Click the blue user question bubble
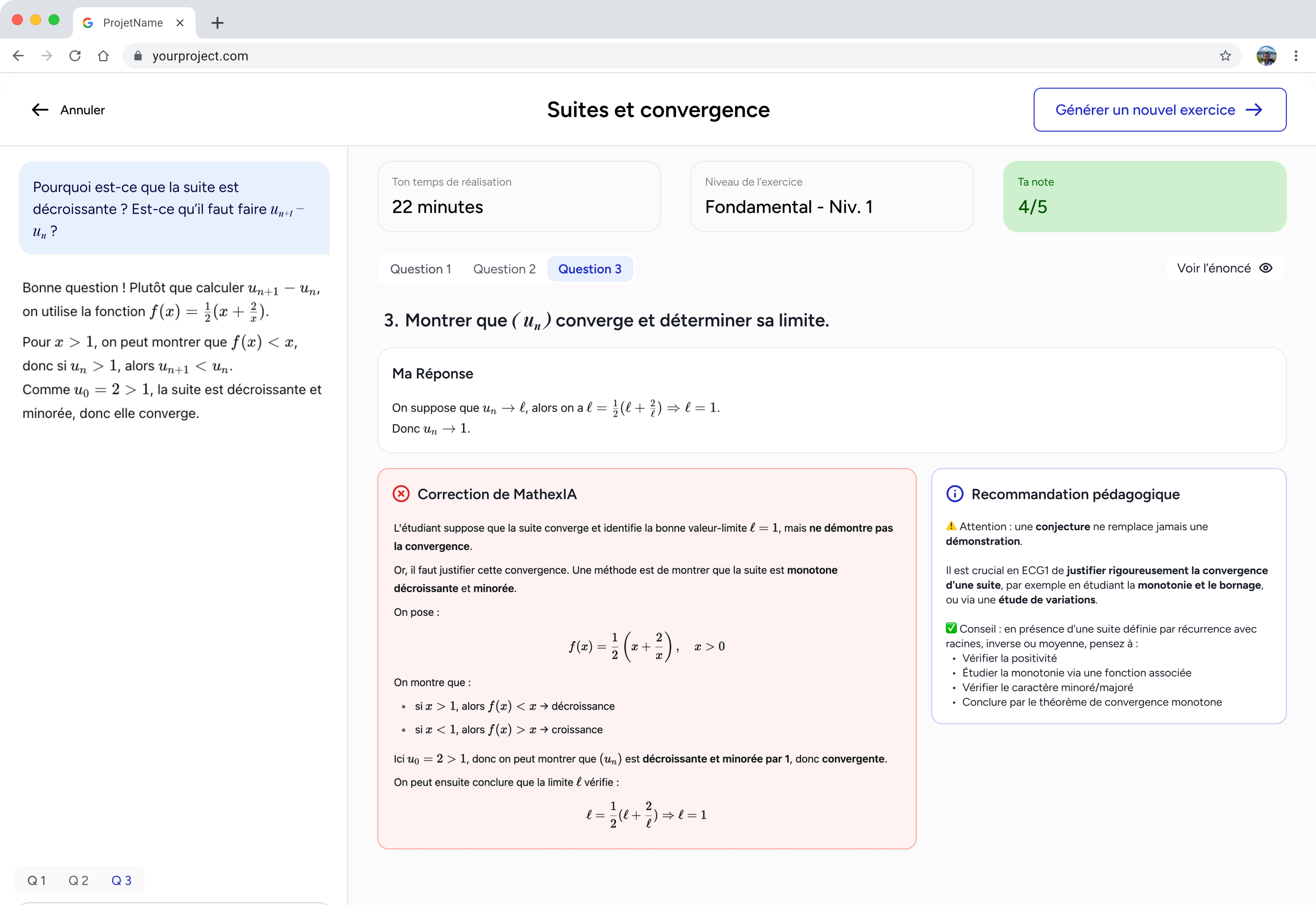Screen dimensions: 1316x905 [174, 208]
